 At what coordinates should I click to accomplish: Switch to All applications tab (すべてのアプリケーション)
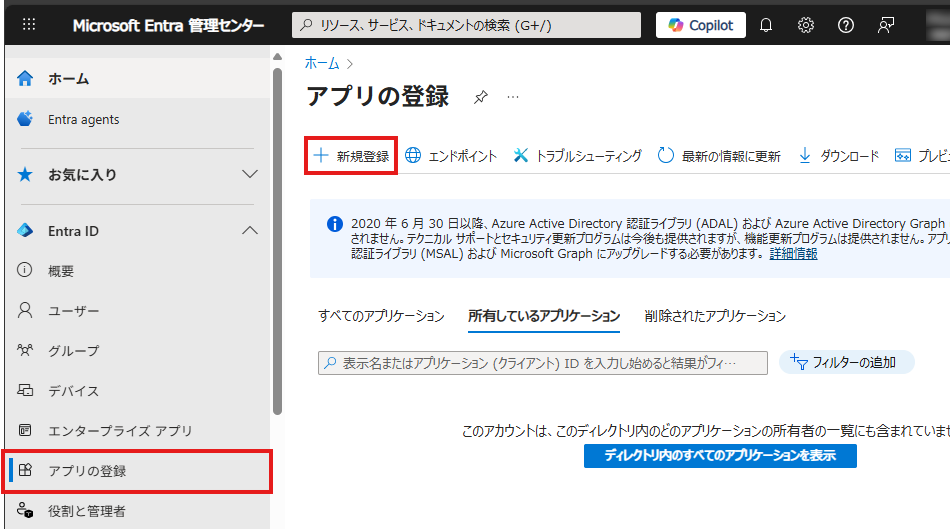(x=381, y=316)
